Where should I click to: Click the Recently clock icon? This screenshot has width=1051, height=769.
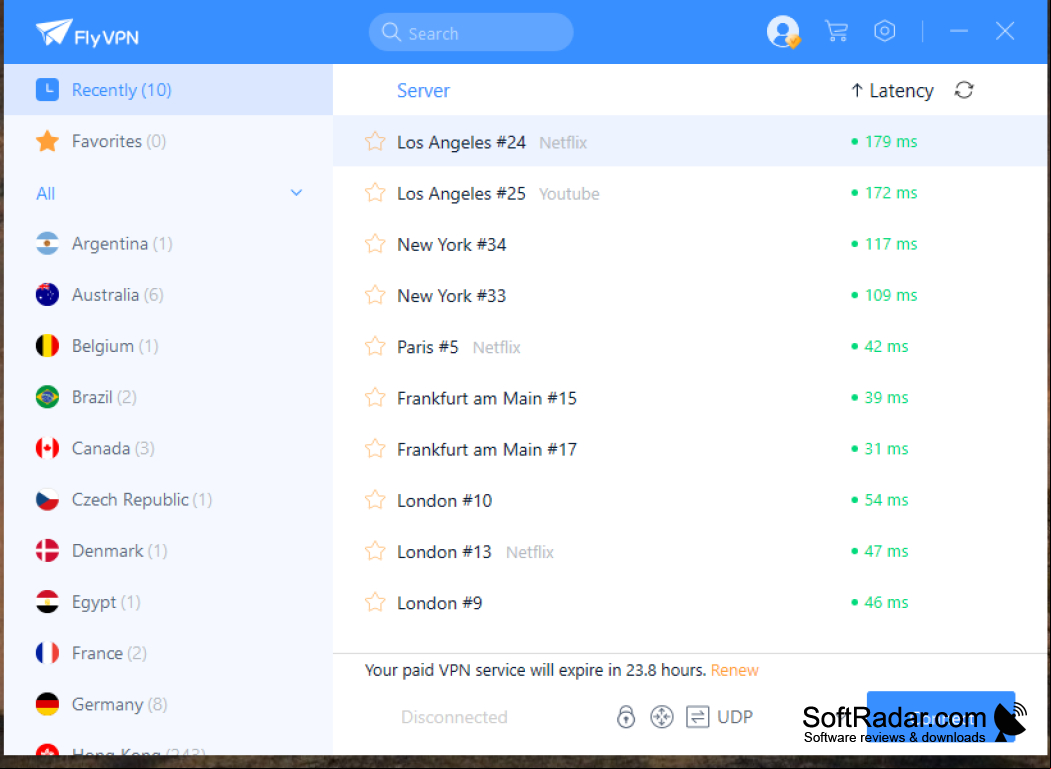[x=48, y=89]
